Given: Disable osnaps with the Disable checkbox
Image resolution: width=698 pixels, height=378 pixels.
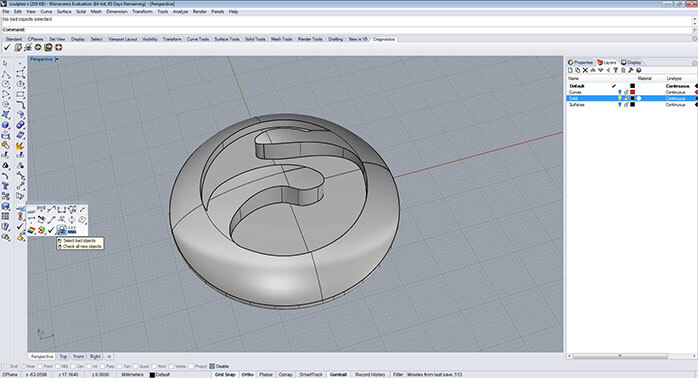Looking at the screenshot, I should (212, 366).
